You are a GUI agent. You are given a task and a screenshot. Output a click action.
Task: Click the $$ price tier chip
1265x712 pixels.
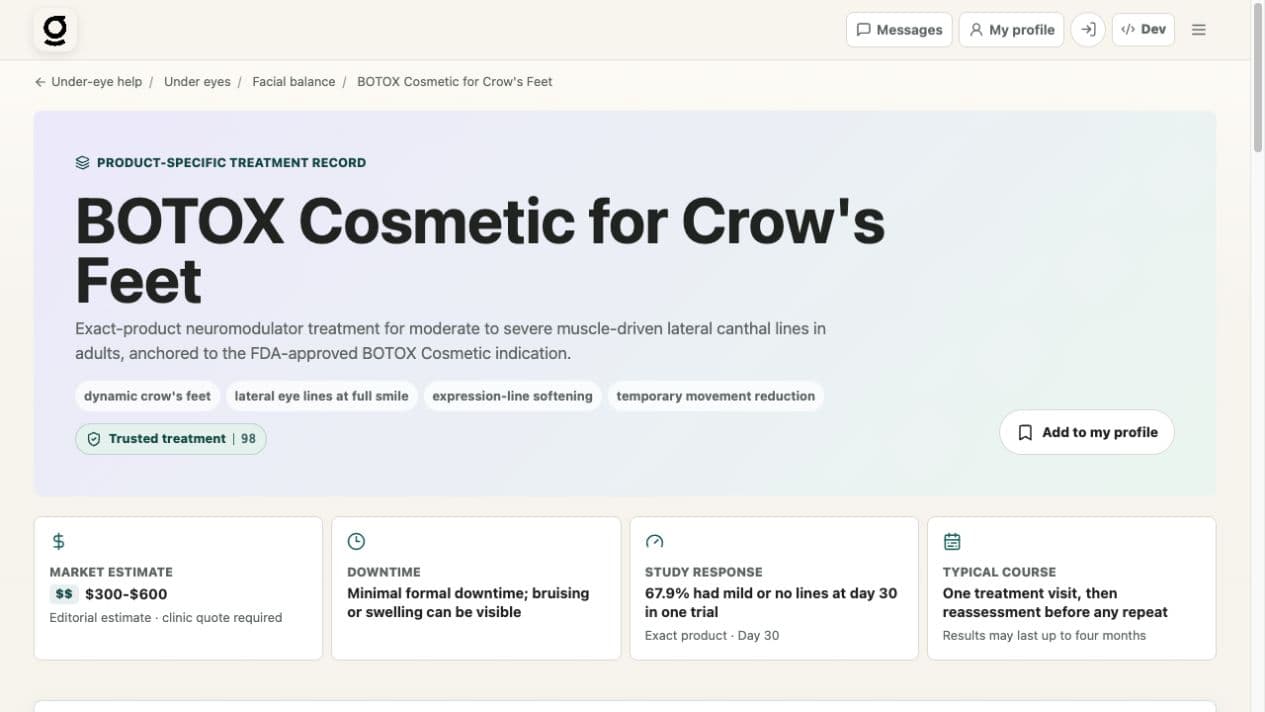click(x=64, y=594)
